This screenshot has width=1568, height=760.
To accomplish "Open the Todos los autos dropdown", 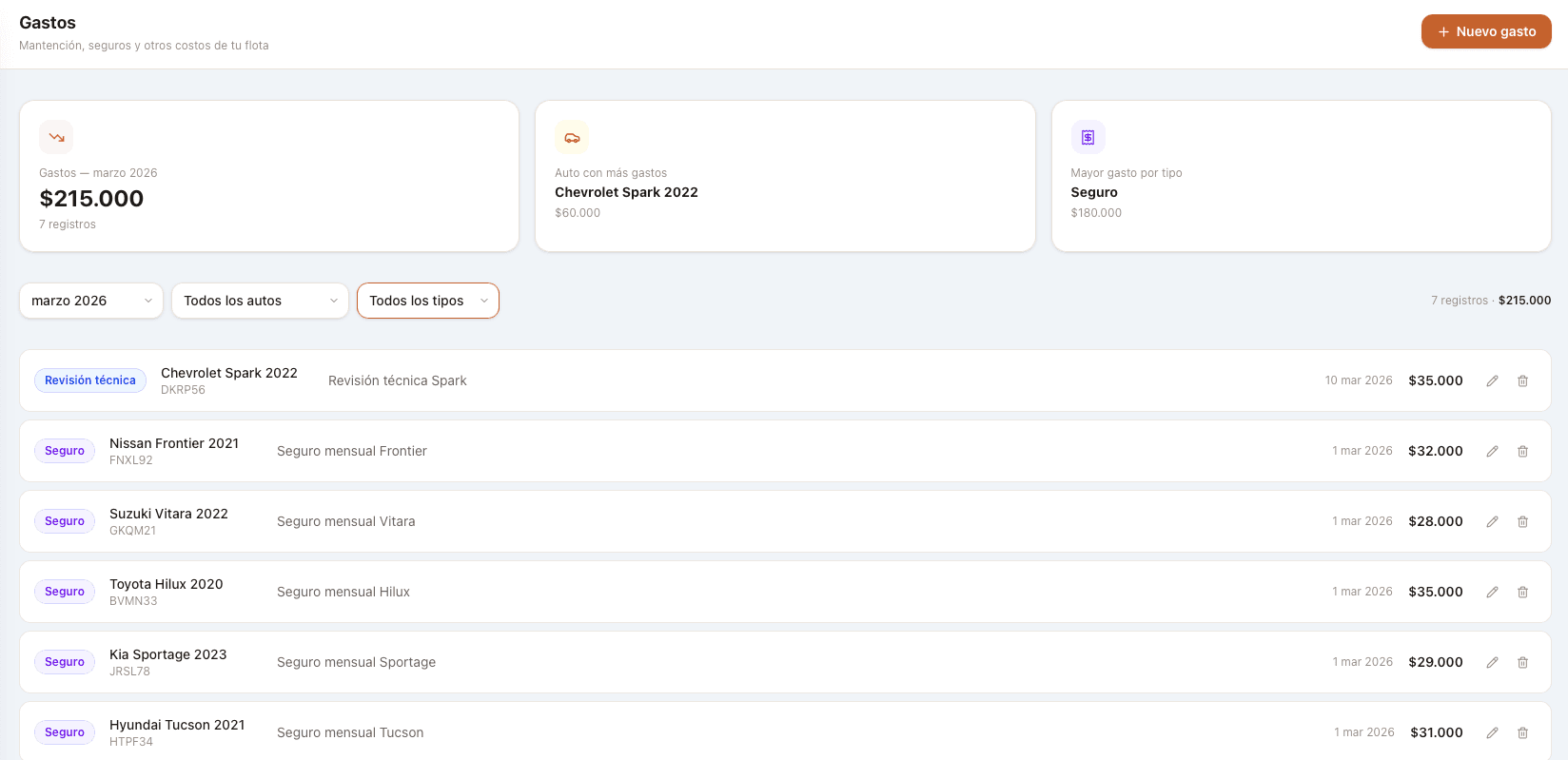I will 260,301.
